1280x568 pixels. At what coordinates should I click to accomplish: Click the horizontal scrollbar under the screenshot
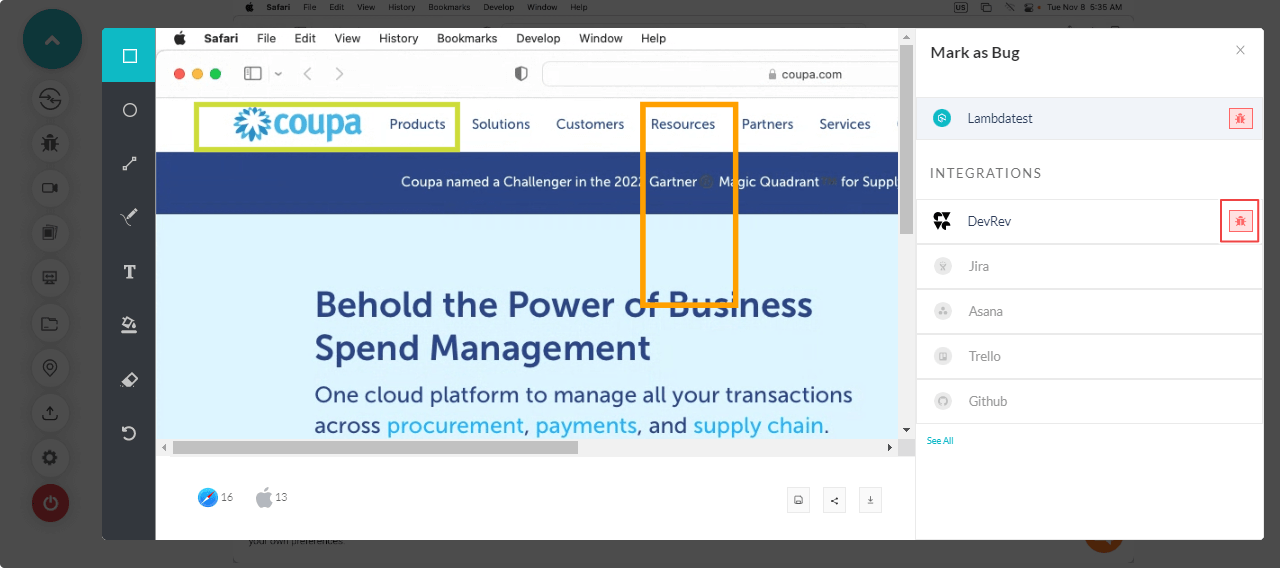[x=375, y=448]
